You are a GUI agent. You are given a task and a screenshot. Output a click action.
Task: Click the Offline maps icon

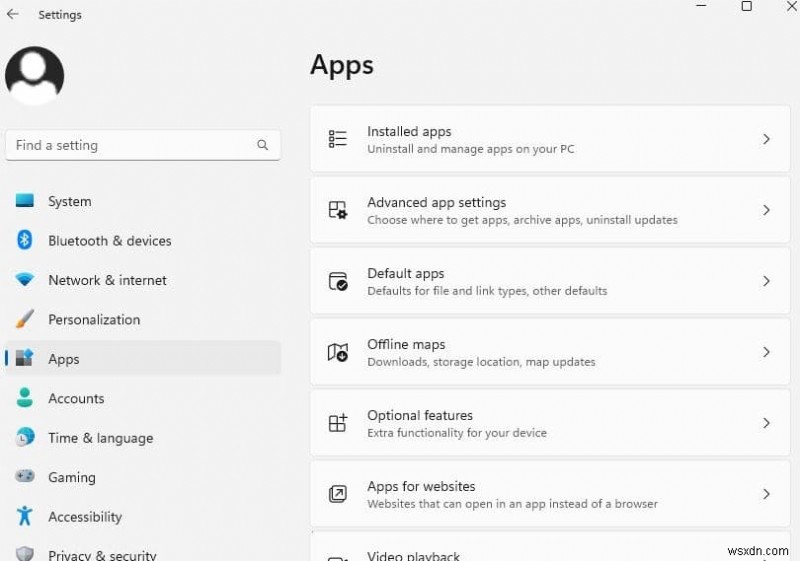click(338, 353)
